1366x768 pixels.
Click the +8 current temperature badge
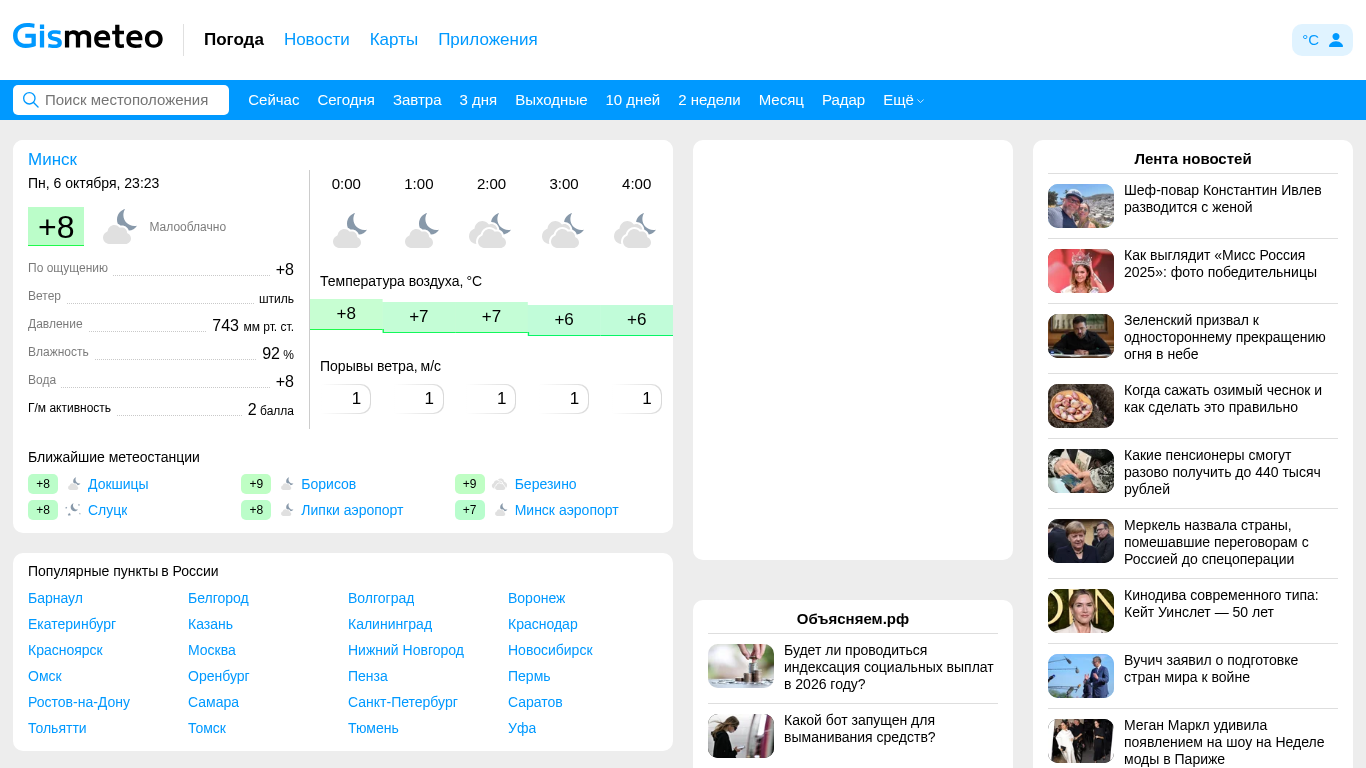coord(56,226)
